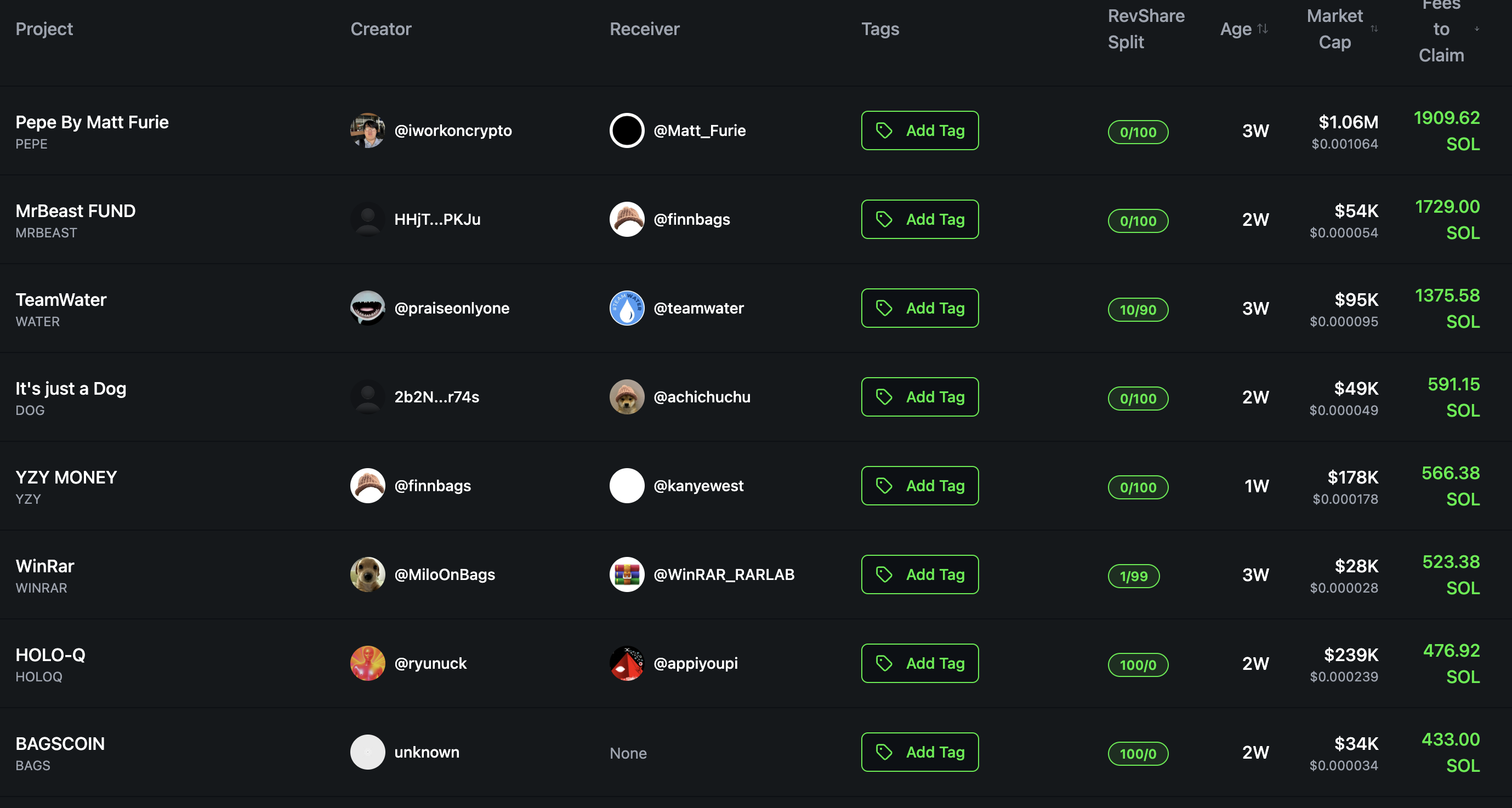Screen dimensions: 1512x808
Task: Sort table by Age column
Action: tap(1262, 29)
